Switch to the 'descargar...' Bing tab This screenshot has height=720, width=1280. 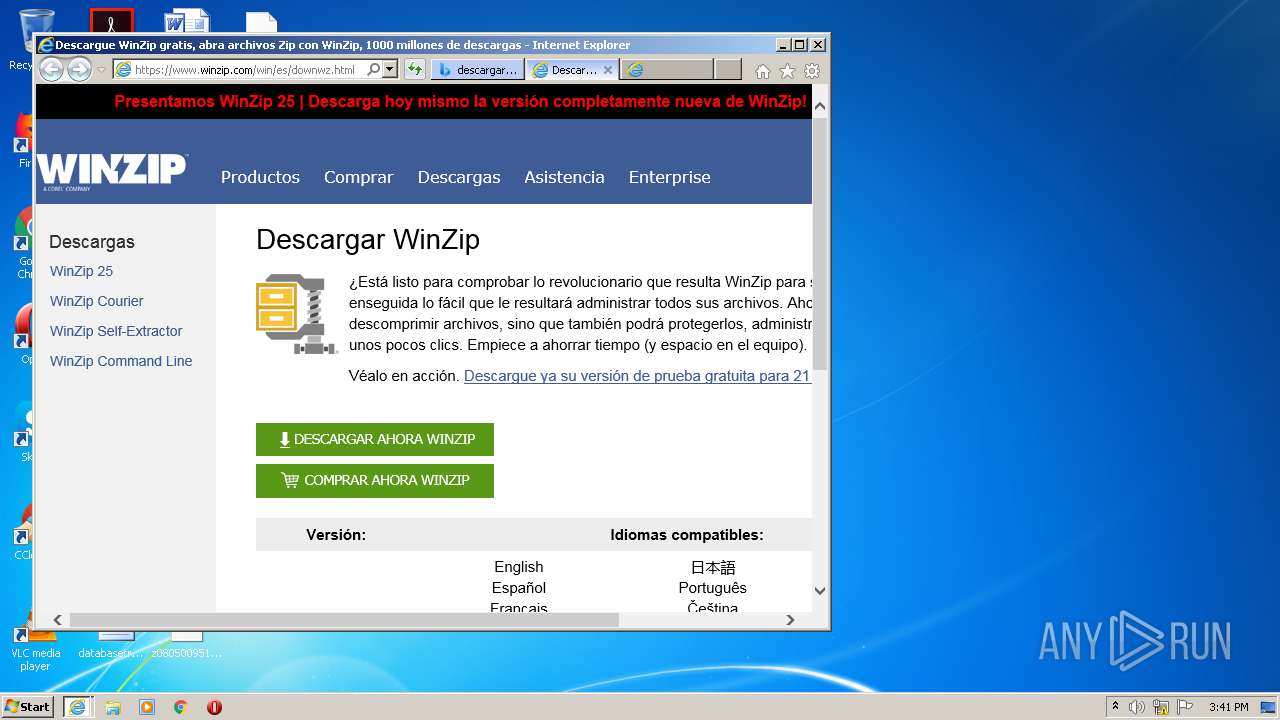click(478, 70)
